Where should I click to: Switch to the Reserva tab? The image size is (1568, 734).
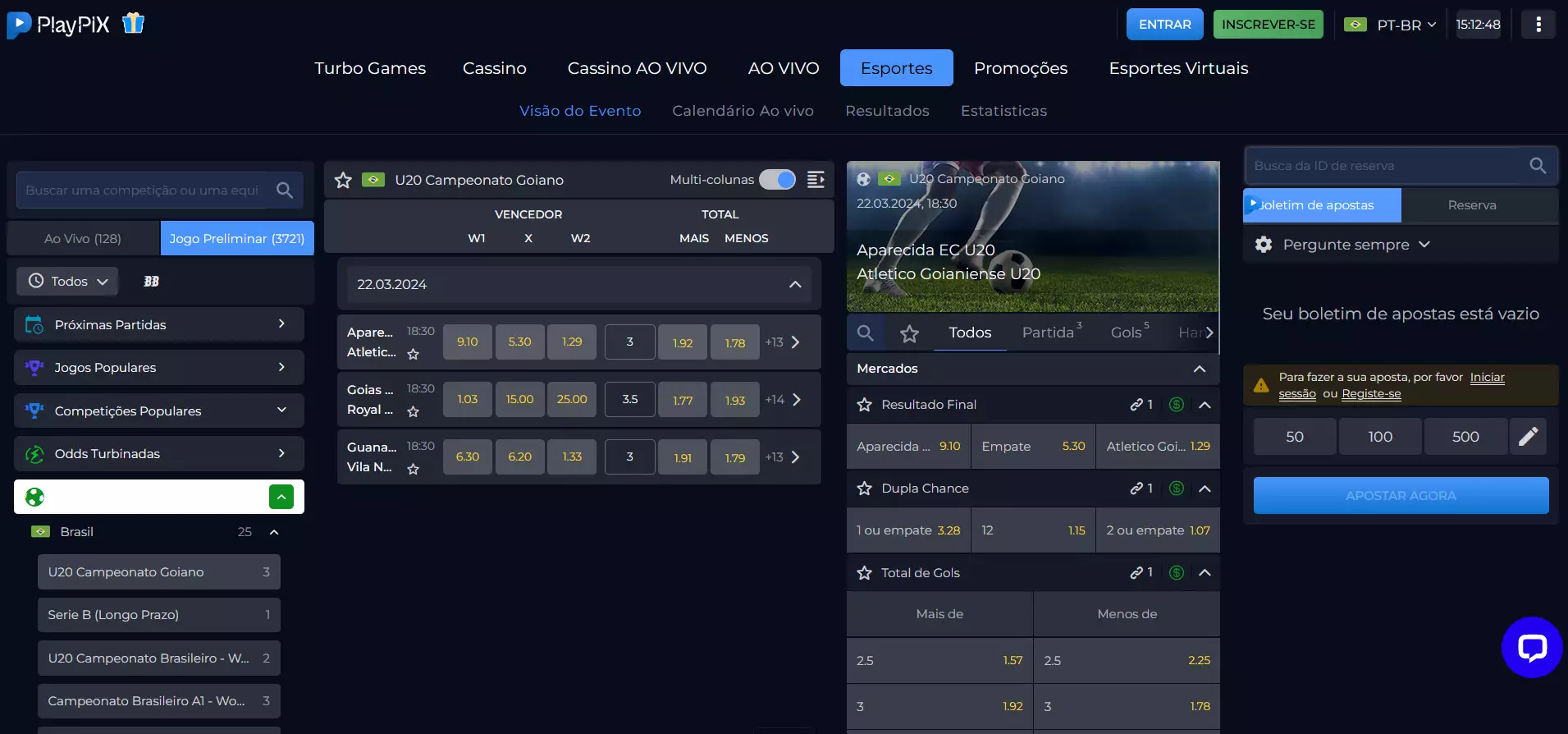[x=1471, y=205]
